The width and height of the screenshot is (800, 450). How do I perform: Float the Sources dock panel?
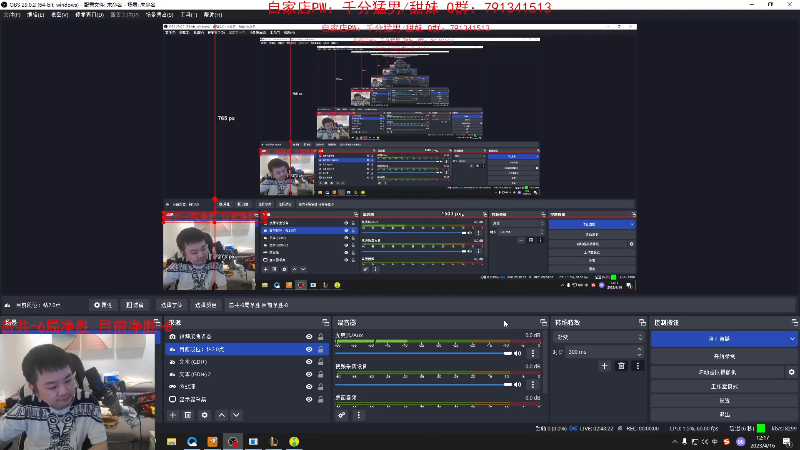[326, 322]
